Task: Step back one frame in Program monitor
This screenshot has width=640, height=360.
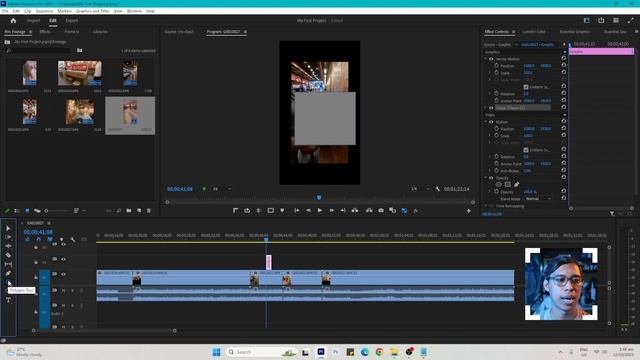Action: 308,211
